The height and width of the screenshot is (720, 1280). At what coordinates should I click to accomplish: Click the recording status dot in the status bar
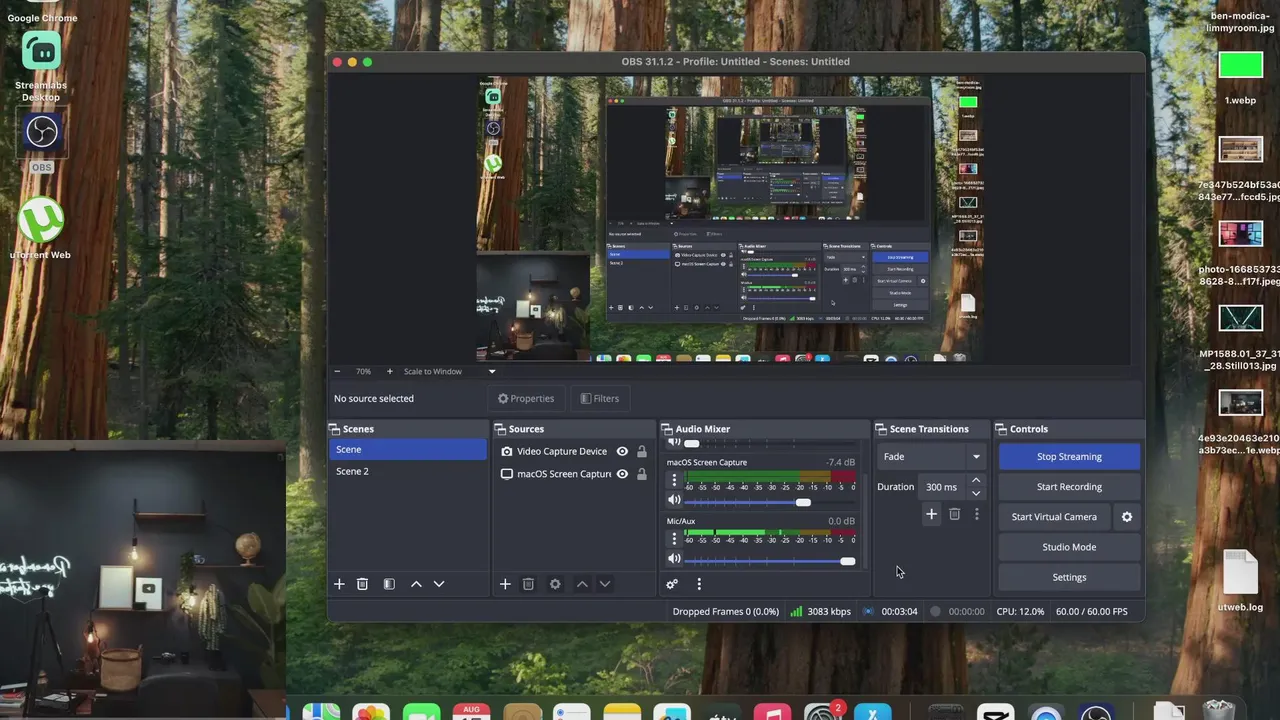(x=935, y=611)
